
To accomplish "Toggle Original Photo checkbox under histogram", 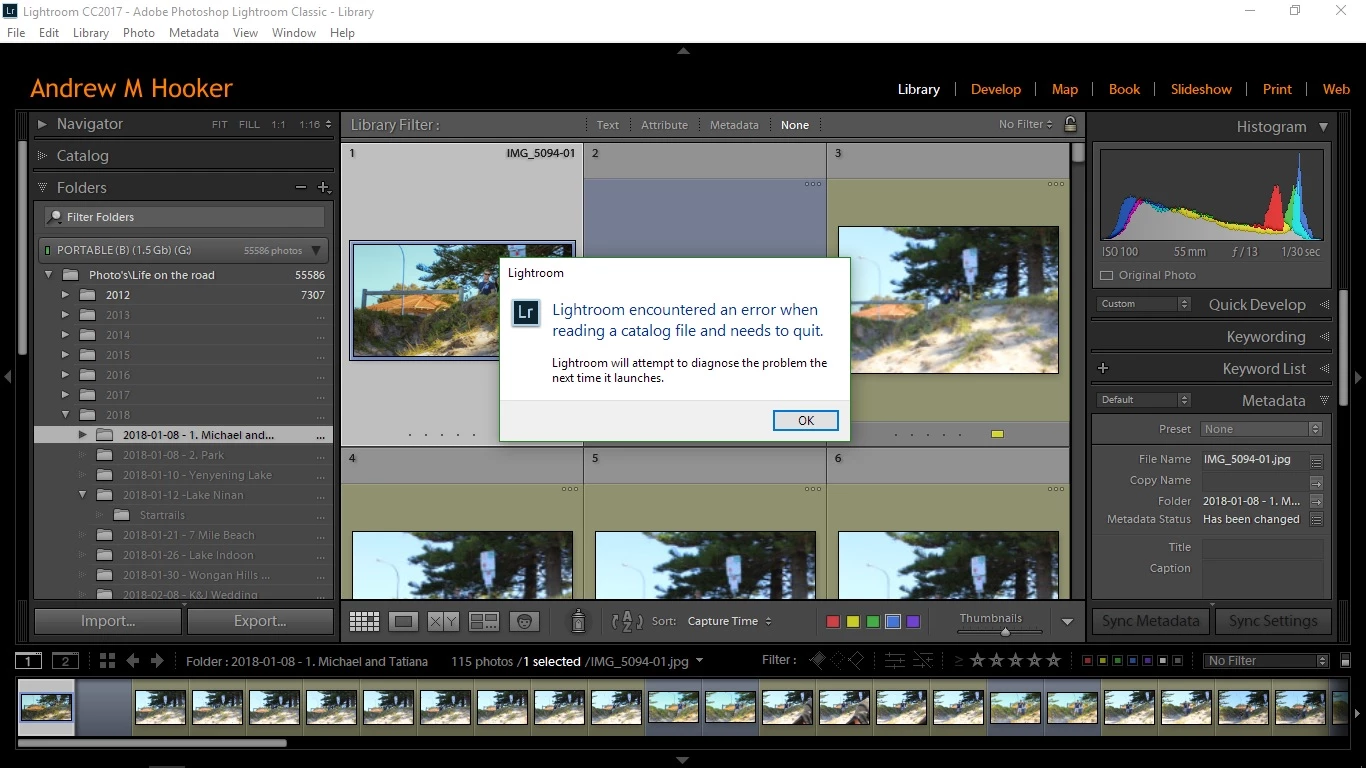I will pos(1106,275).
